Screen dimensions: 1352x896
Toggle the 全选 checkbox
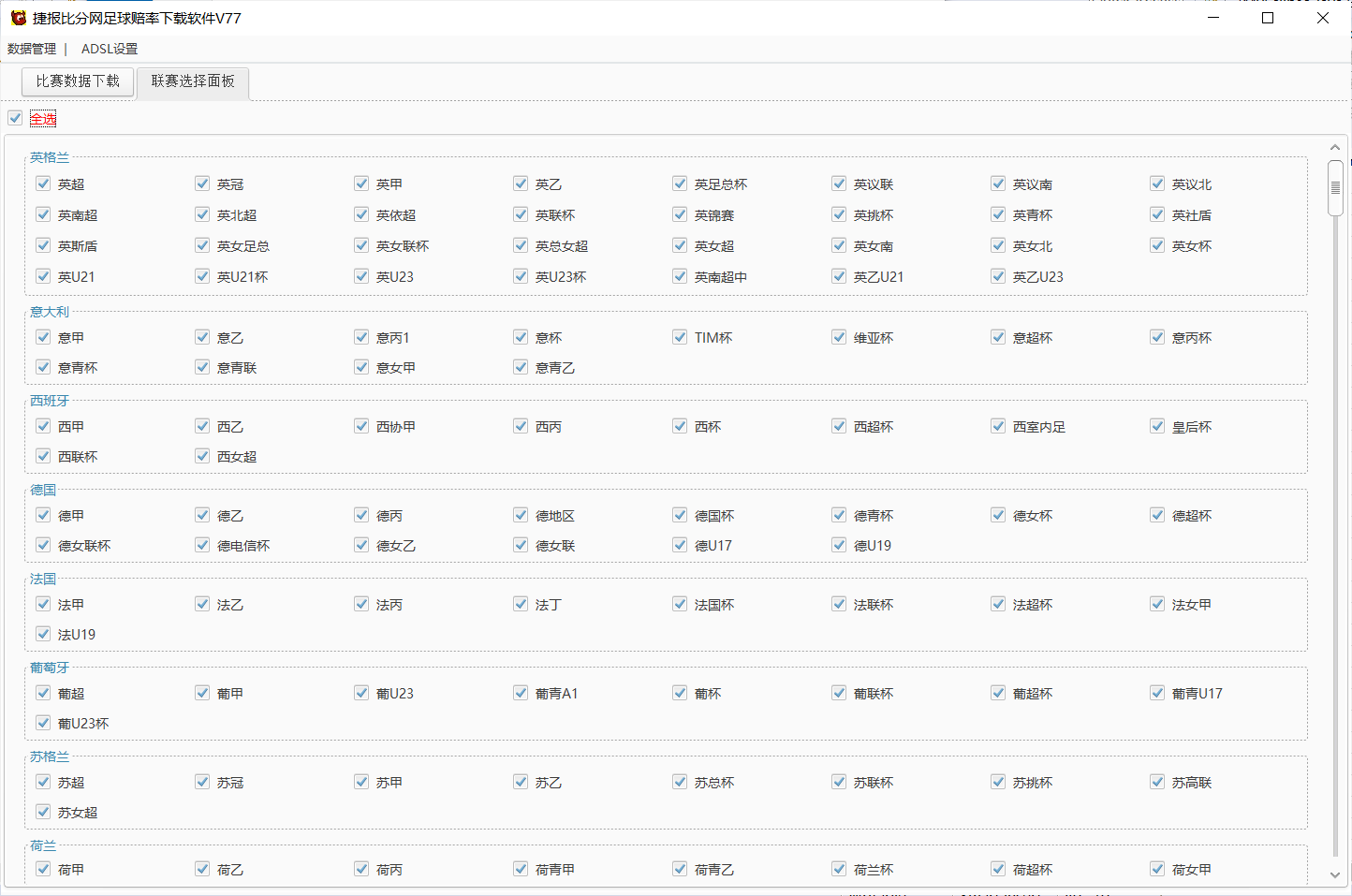(x=15, y=118)
